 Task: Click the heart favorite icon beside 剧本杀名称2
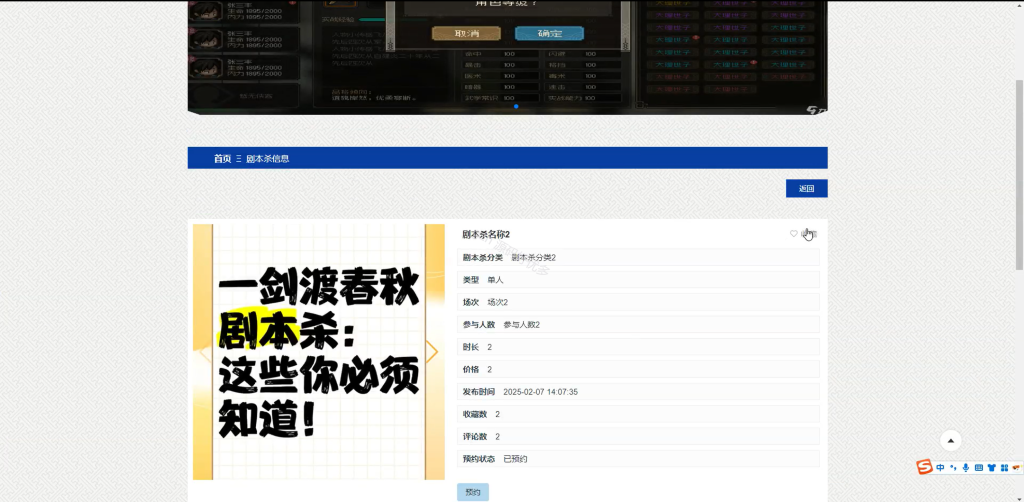(793, 234)
